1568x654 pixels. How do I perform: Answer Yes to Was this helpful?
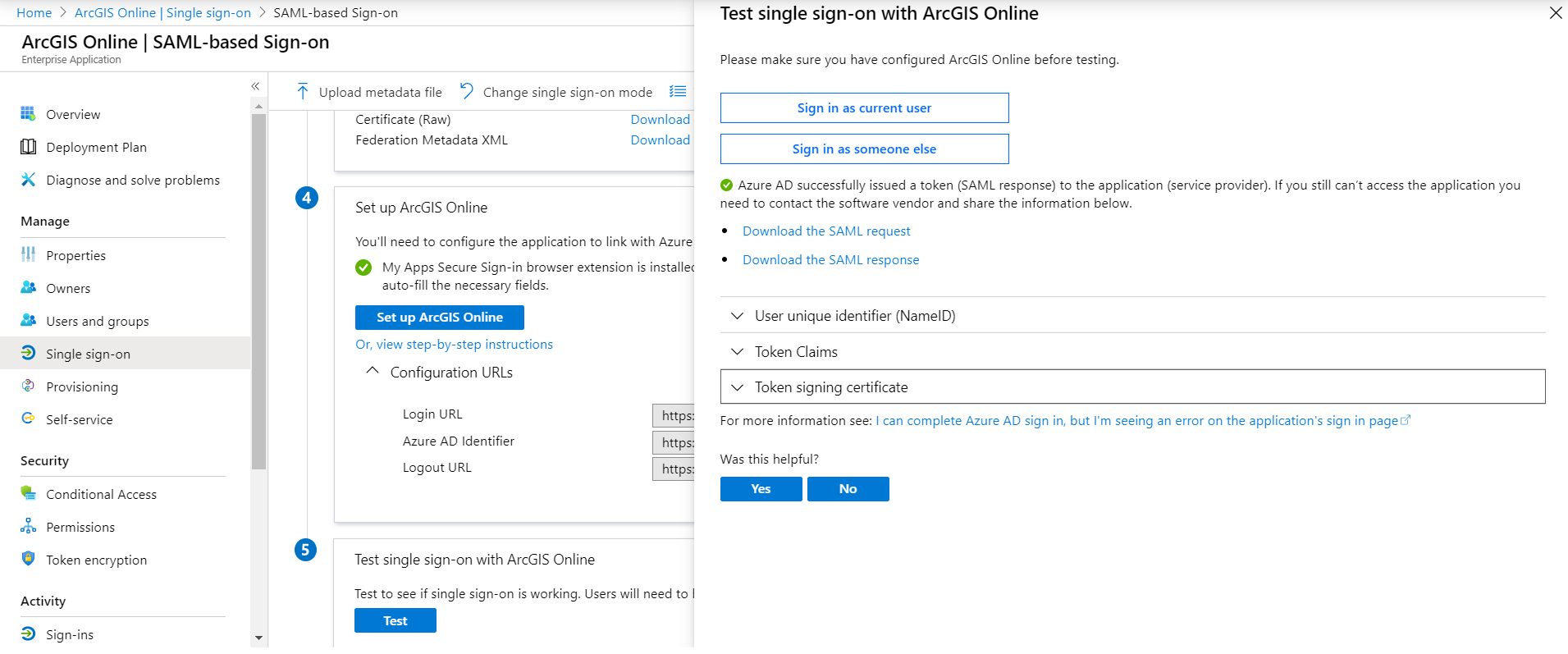(x=761, y=488)
